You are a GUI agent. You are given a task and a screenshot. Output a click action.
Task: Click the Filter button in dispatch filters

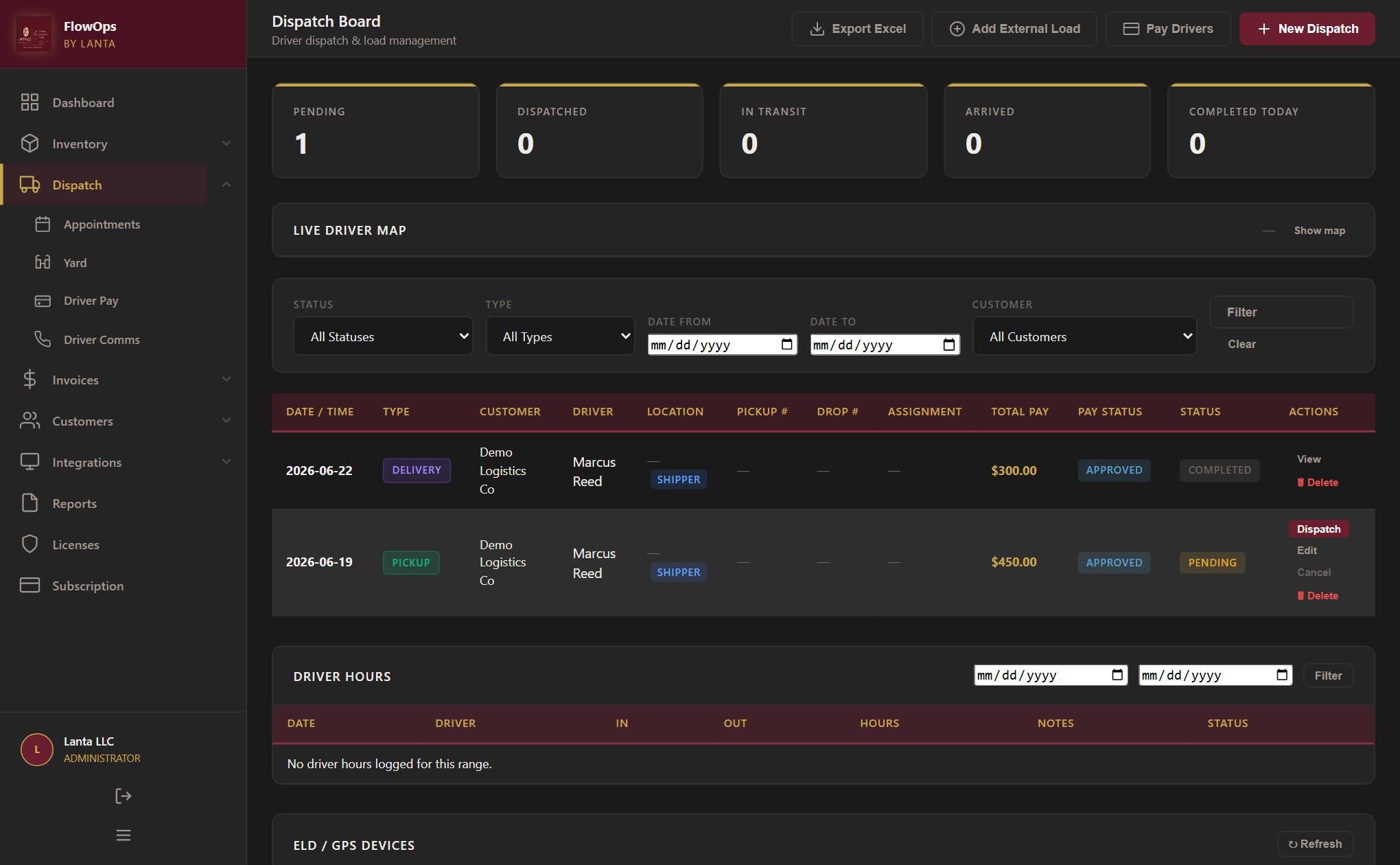point(1281,312)
